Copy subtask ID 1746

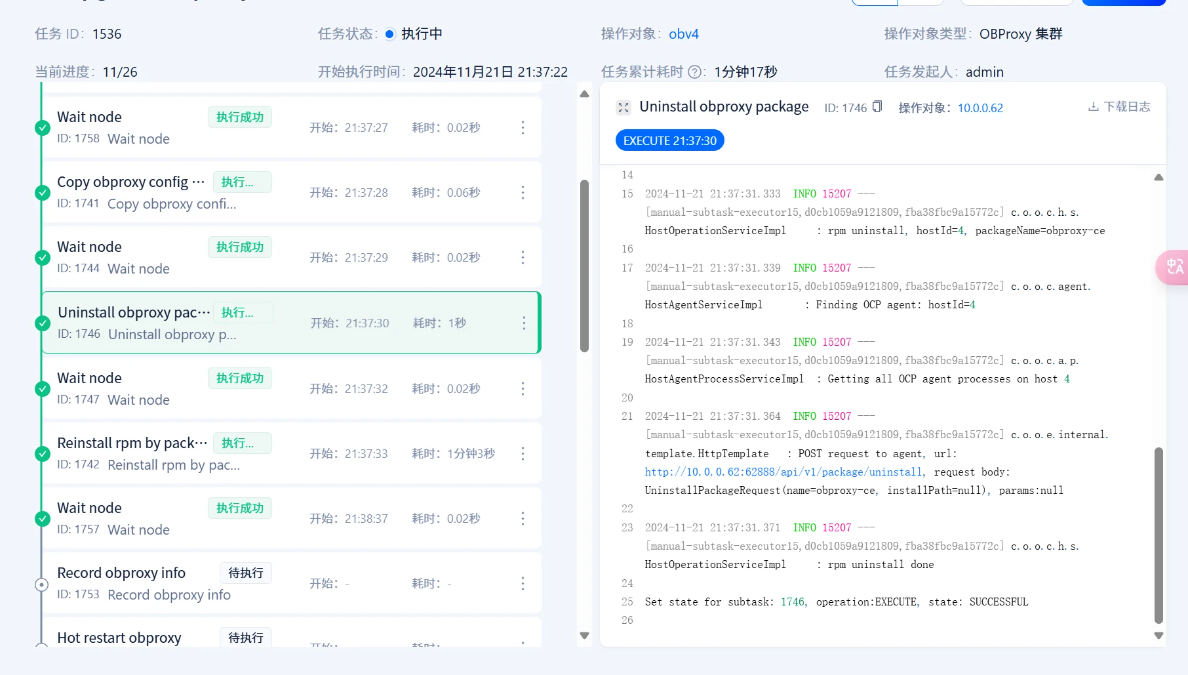point(878,107)
